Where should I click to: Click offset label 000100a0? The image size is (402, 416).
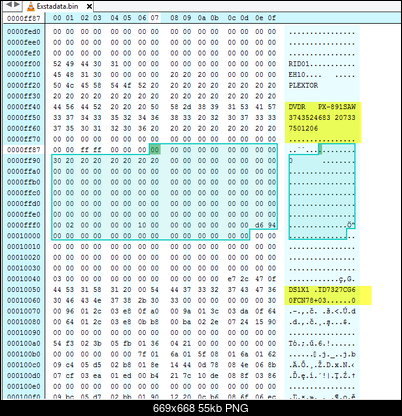click(x=24, y=343)
